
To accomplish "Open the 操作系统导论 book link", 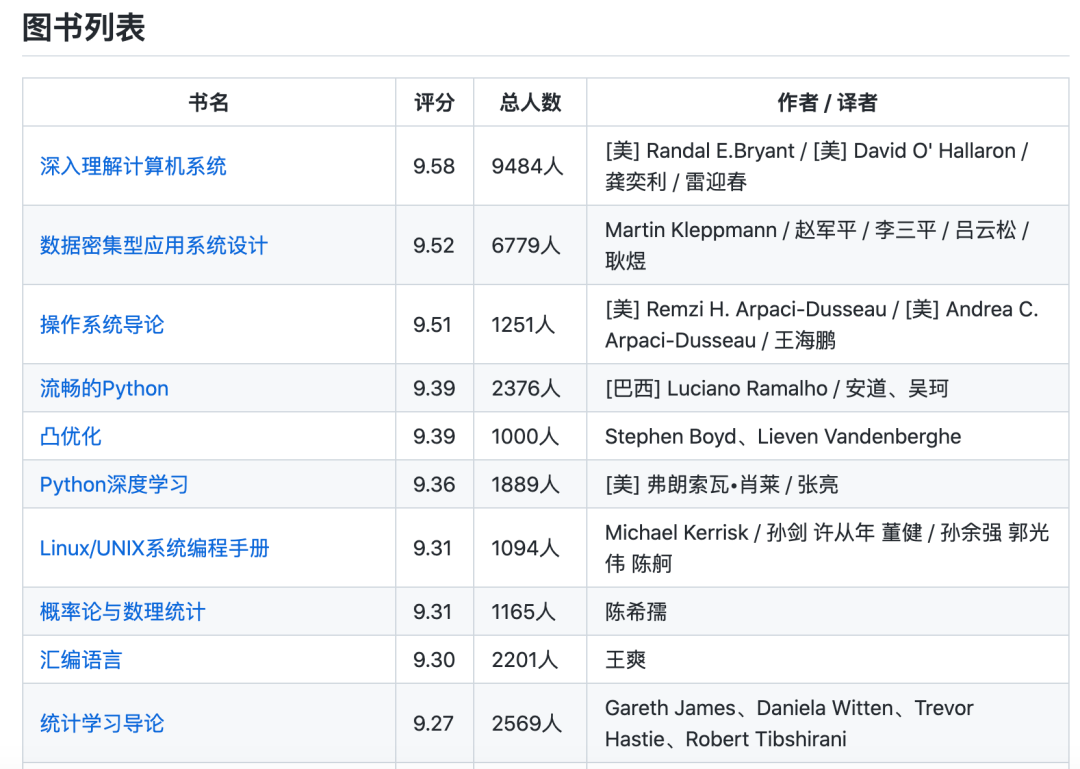I will point(102,325).
